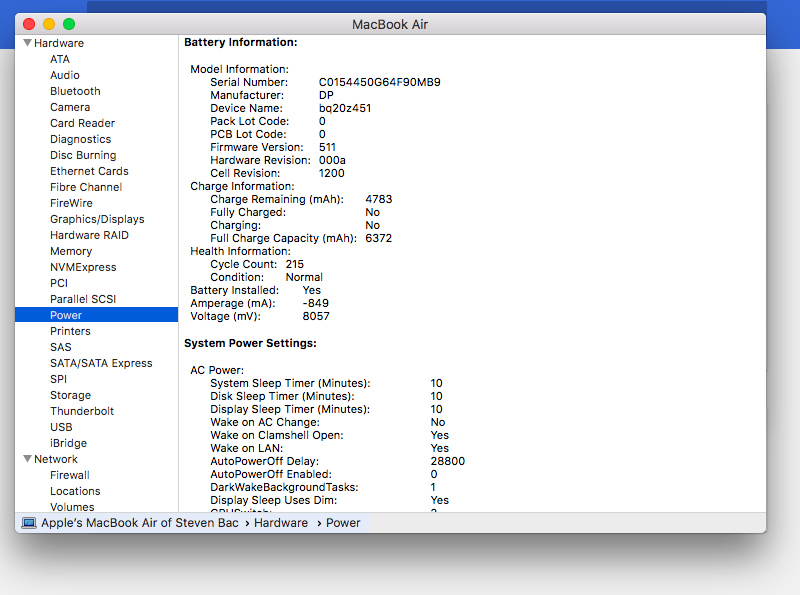Click the battery Serial Number value
The width and height of the screenshot is (800, 595).
point(379,82)
